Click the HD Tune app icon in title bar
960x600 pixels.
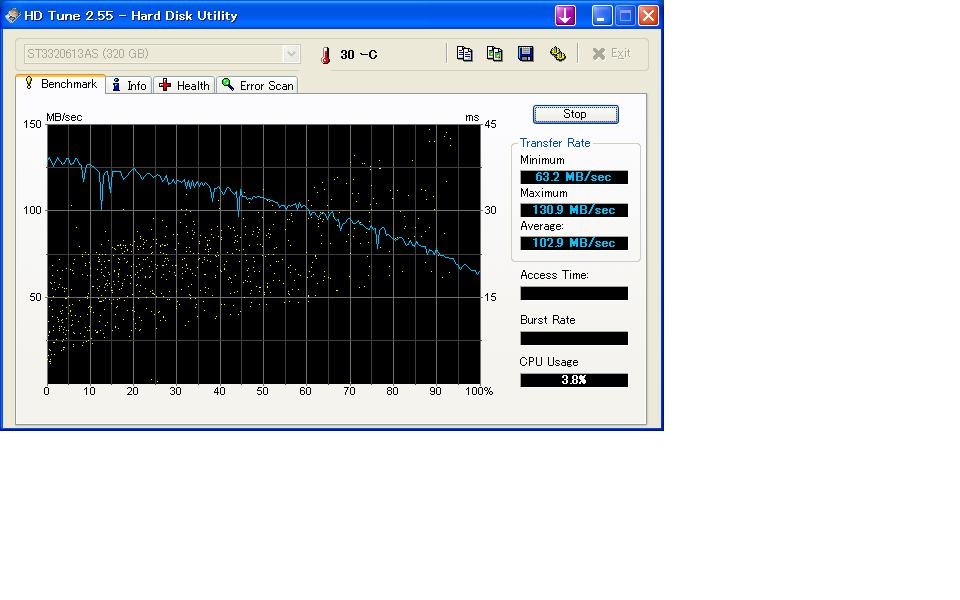coord(12,15)
